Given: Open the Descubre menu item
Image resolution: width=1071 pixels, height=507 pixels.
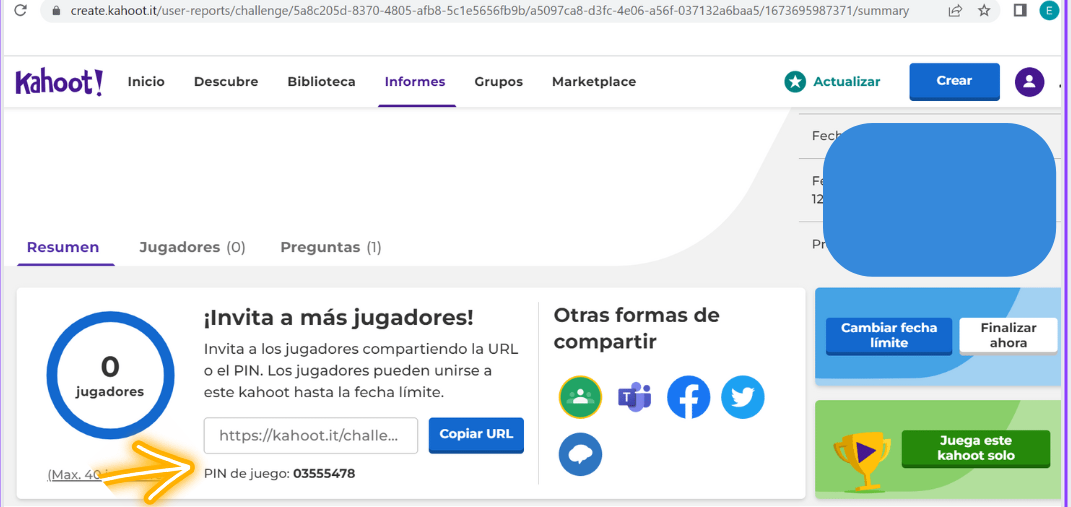Looking at the screenshot, I should (x=226, y=82).
